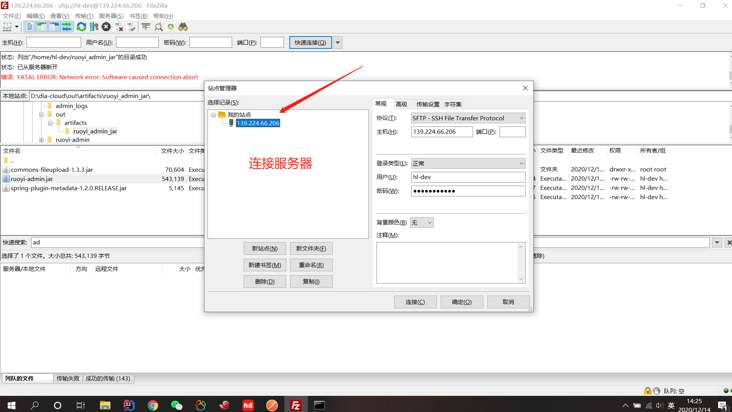Open Chrome from the Windows taskbar
Screen dimensions: 732x412
click(x=153, y=405)
